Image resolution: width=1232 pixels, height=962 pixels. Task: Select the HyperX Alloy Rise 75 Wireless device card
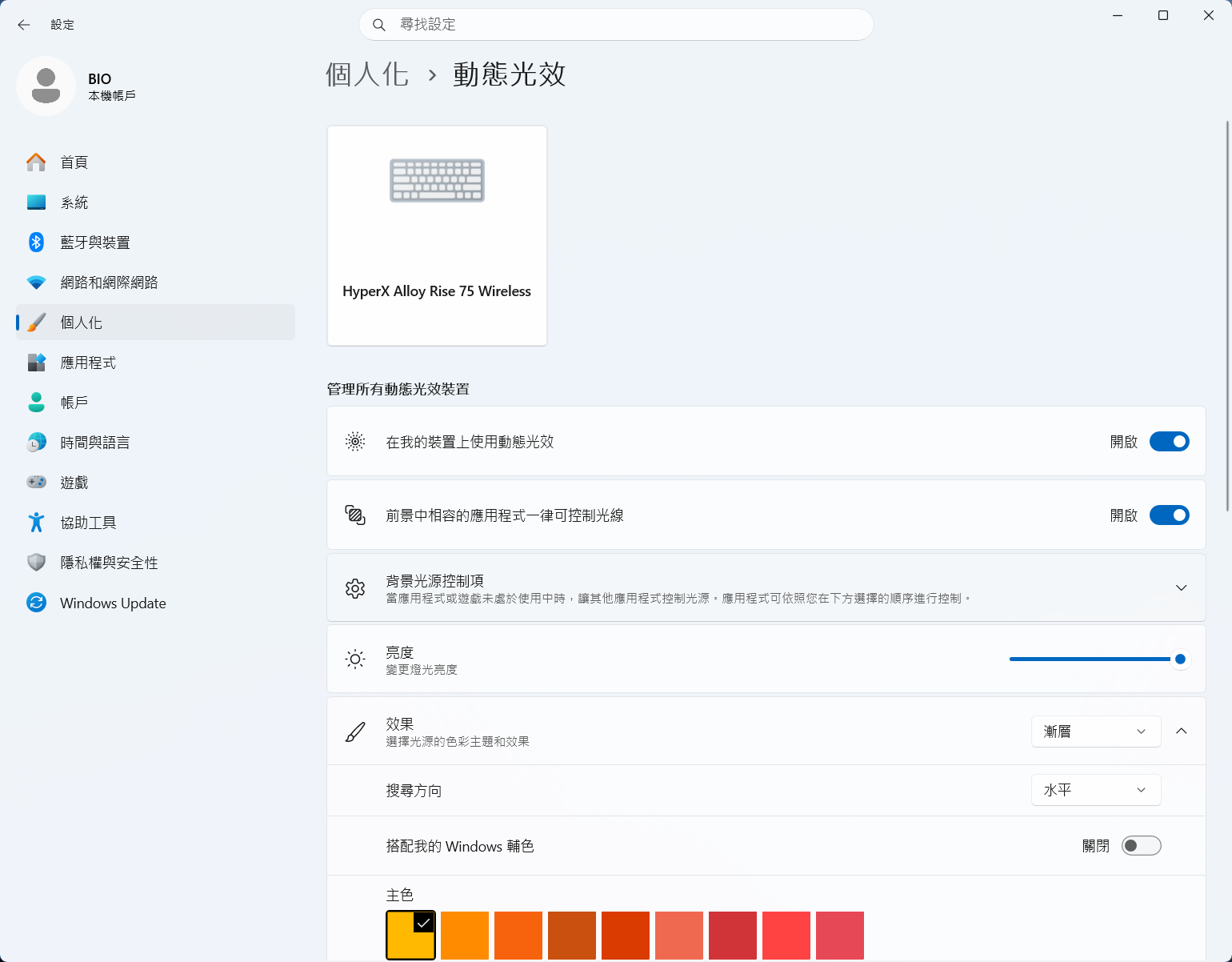[437, 235]
